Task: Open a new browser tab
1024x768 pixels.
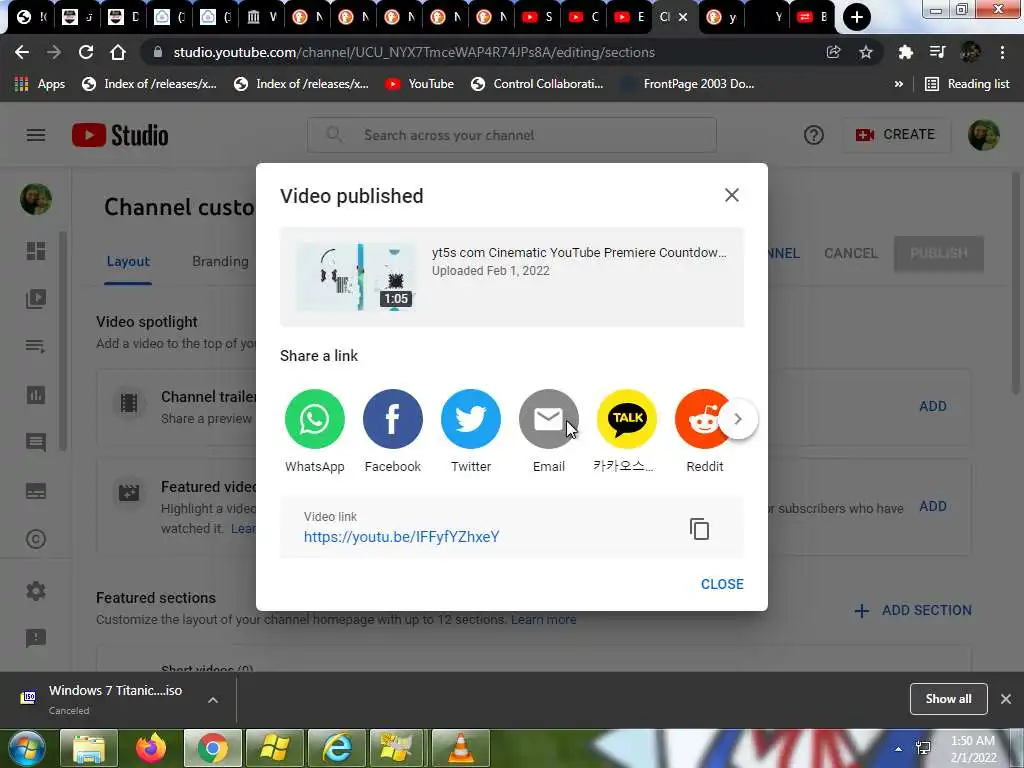Action: [x=856, y=17]
